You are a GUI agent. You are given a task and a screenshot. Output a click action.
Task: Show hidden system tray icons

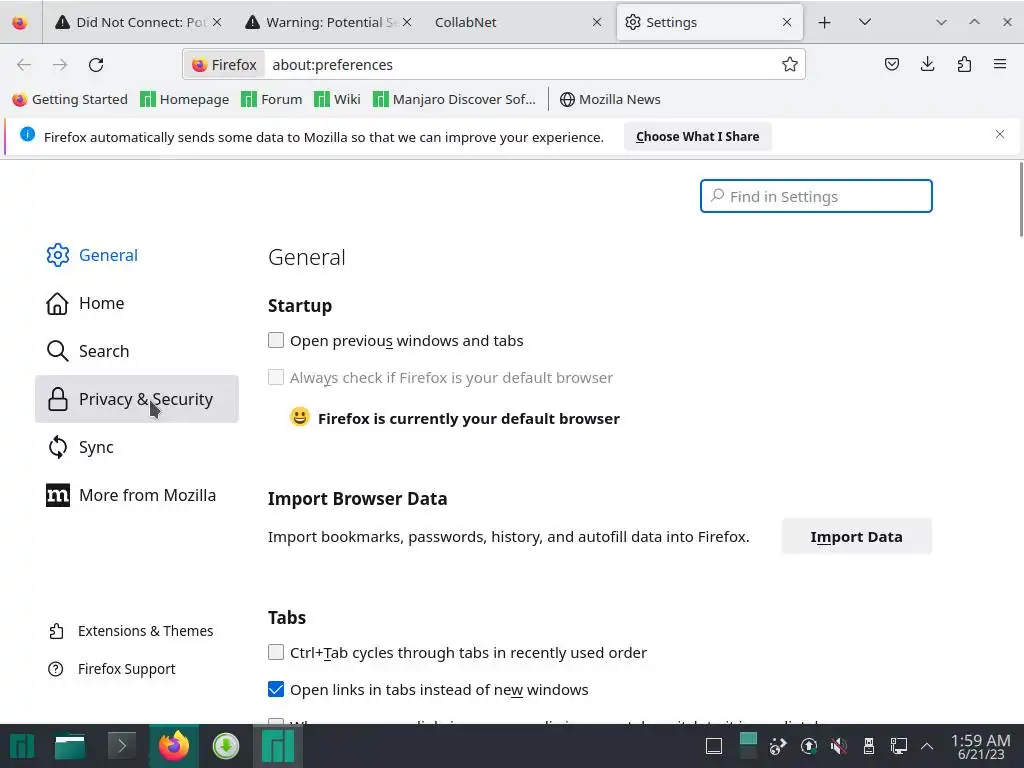(x=927, y=746)
